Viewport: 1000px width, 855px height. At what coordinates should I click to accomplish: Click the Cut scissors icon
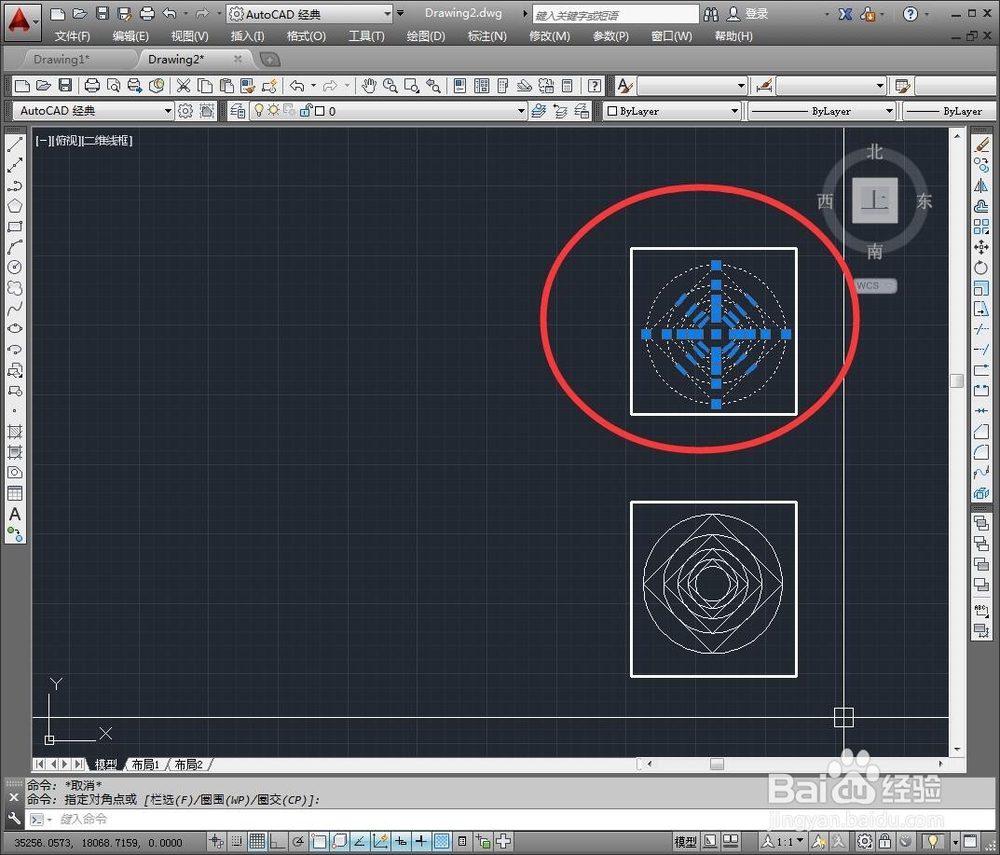(x=183, y=85)
